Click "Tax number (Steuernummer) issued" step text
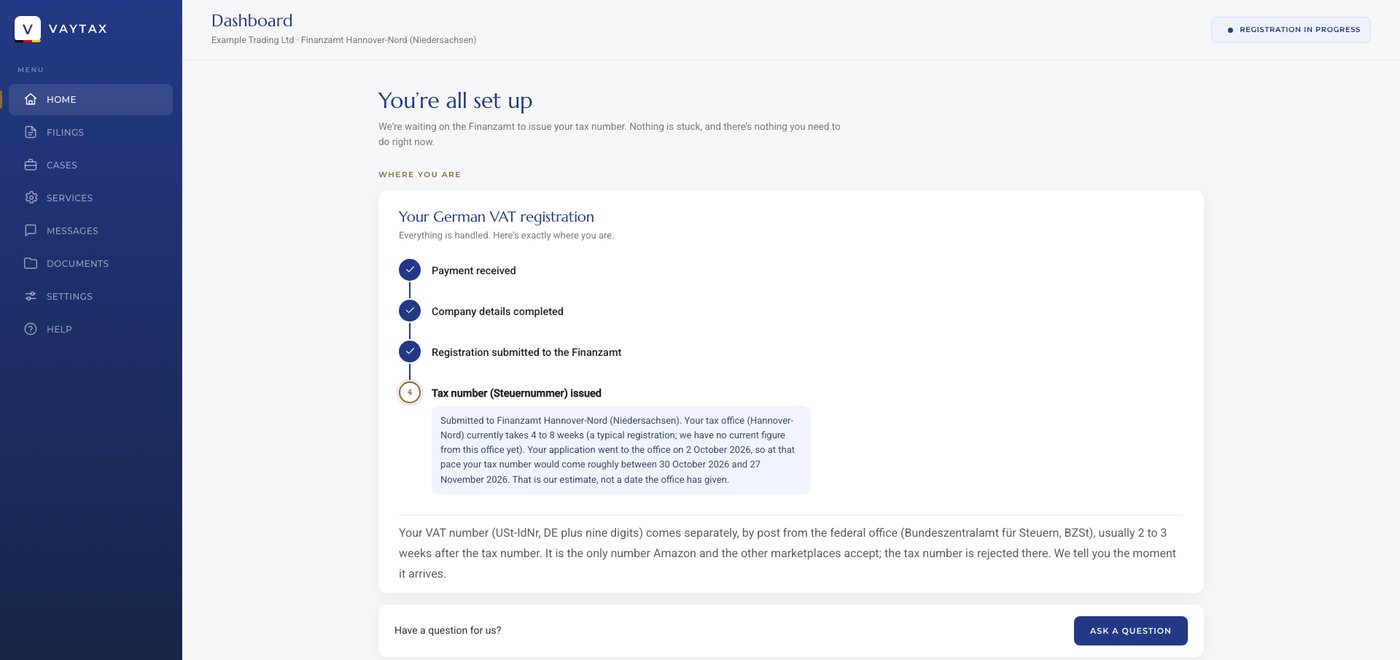Viewport: 1400px width, 660px height. tap(516, 393)
